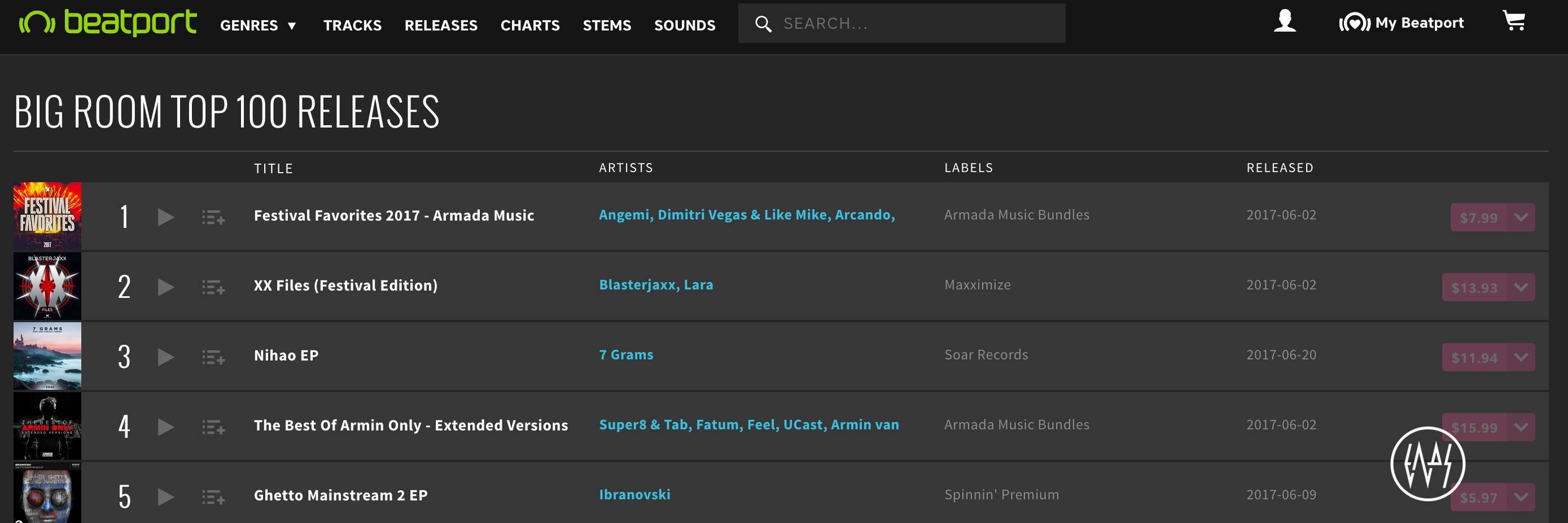Viewport: 1568px width, 523px height.
Task: Play the Nihao EP release
Action: (165, 357)
